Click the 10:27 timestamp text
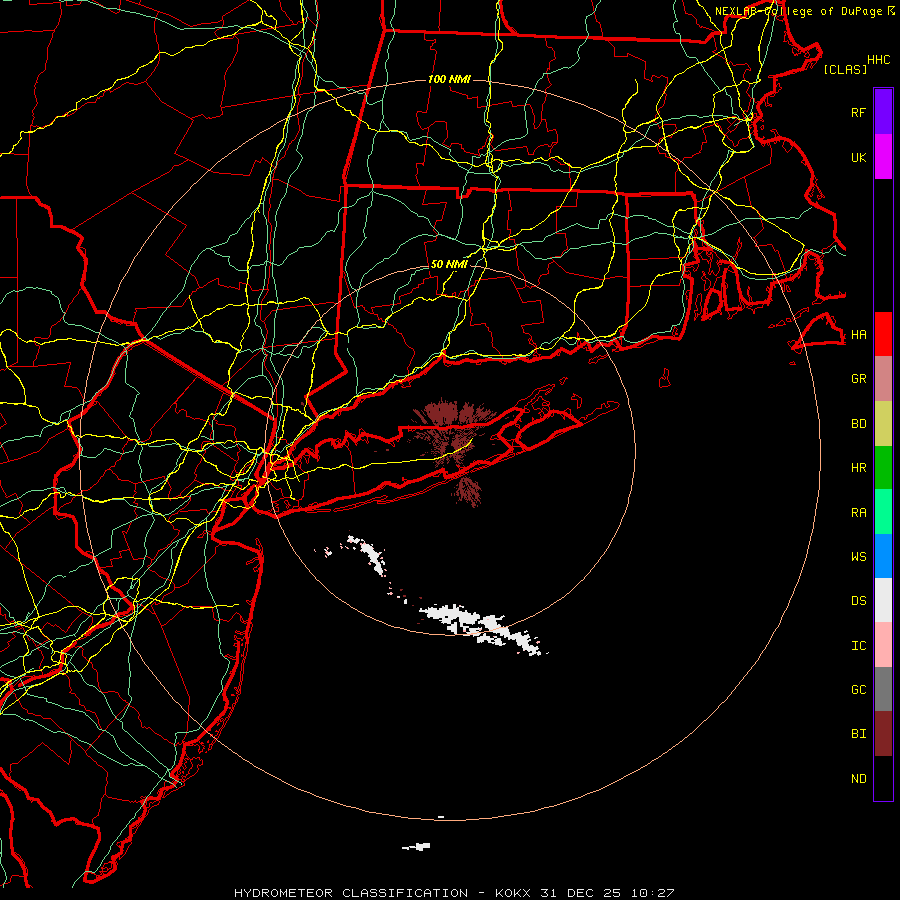This screenshot has height=900, width=900. coord(653,893)
